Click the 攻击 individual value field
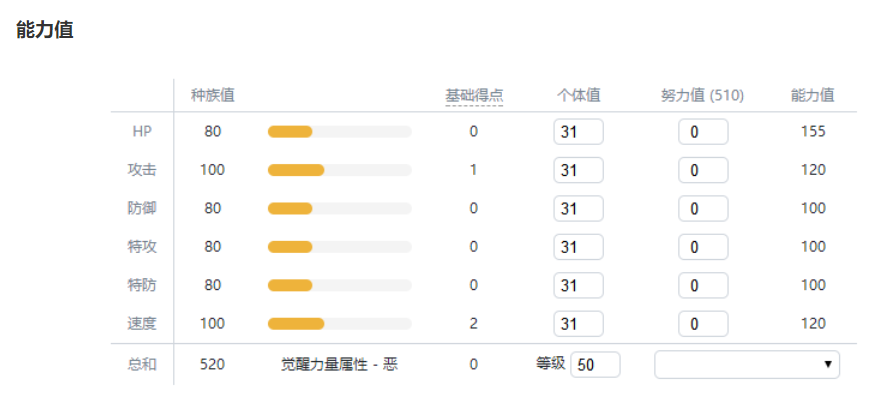Screen dimensions: 880x409 coord(578,170)
